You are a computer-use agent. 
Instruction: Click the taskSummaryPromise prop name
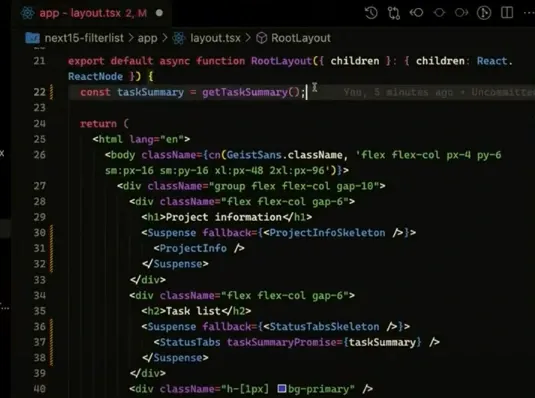click(x=281, y=342)
